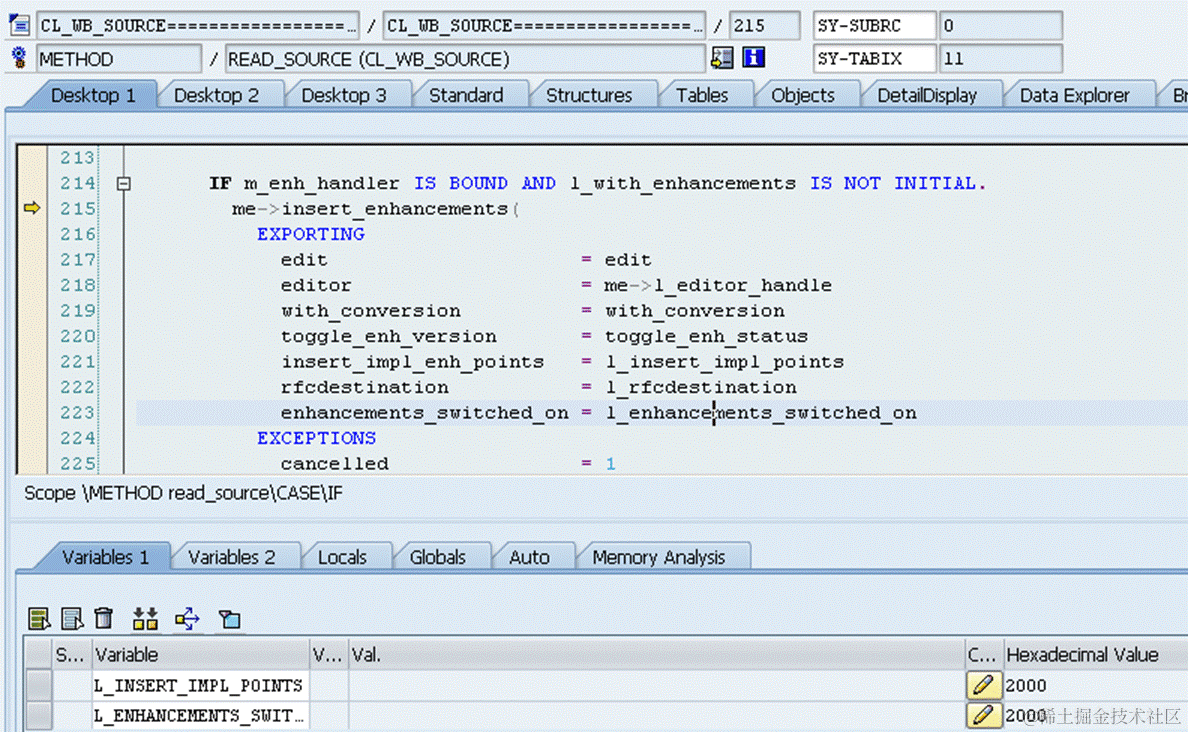1188x732 pixels.
Task: Click the SY-SUBRC field
Action: point(874,26)
